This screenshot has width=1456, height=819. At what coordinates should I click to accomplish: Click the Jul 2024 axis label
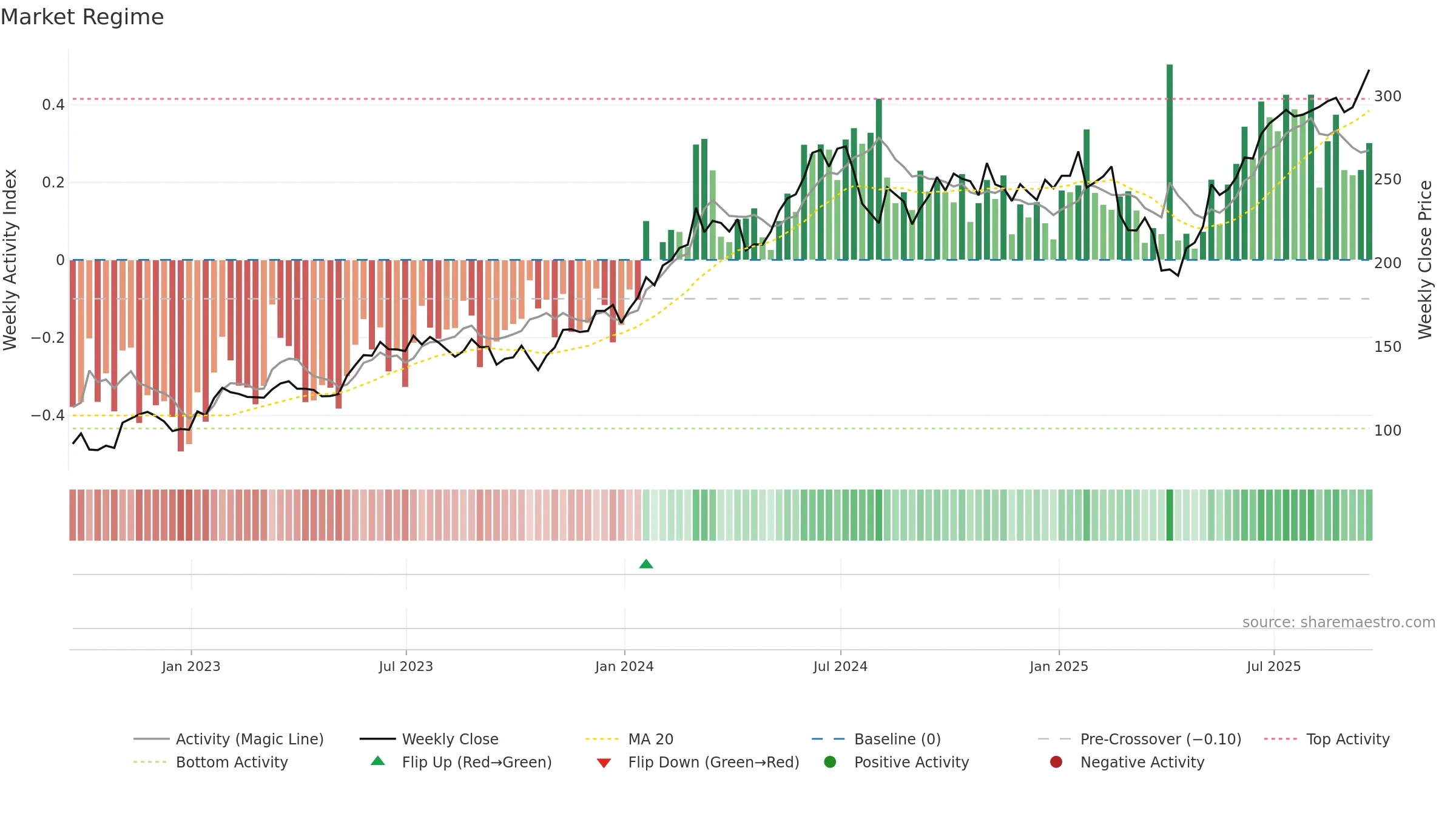pyautogui.click(x=840, y=666)
